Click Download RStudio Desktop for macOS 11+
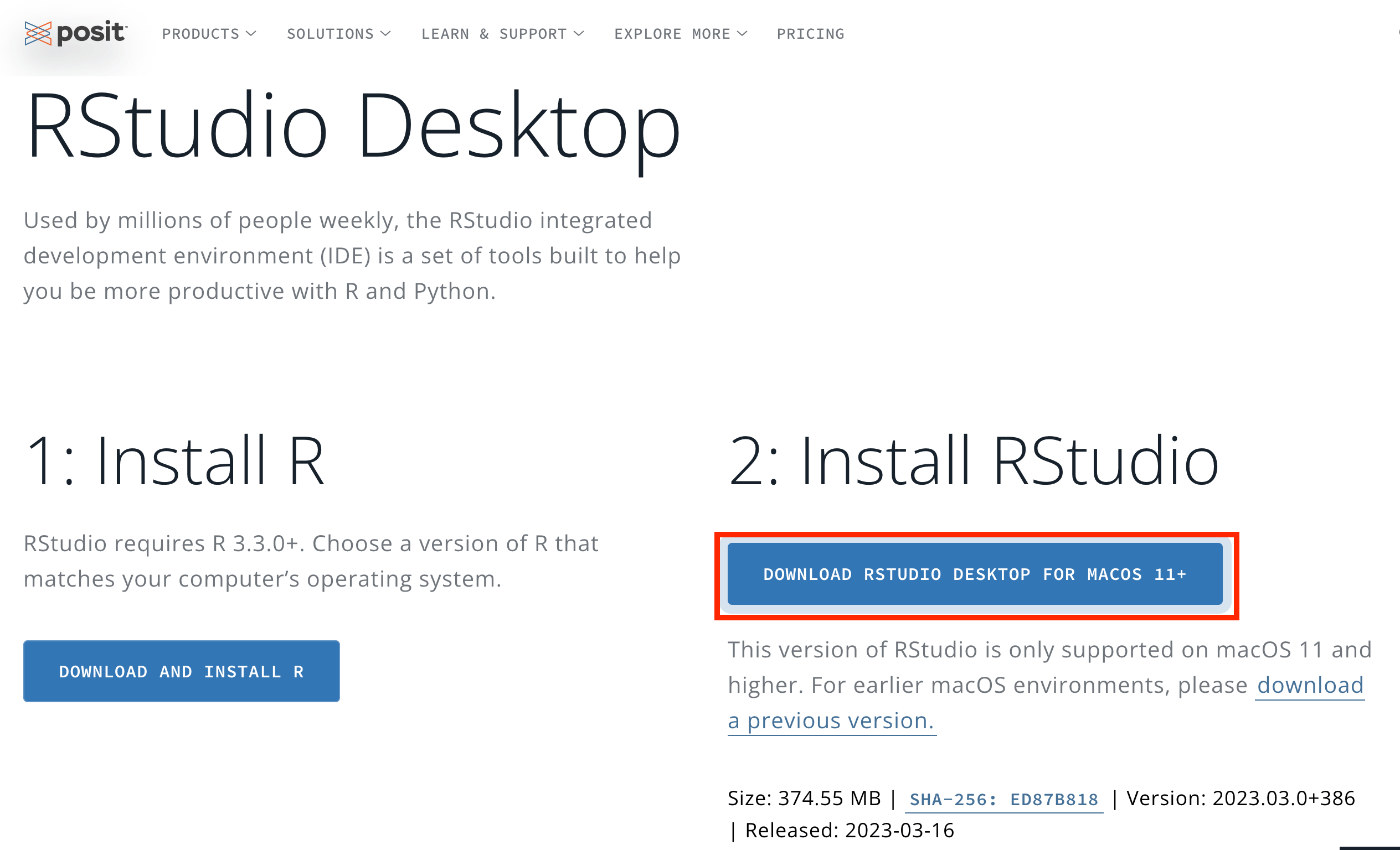This screenshot has width=1400, height=850. click(975, 574)
